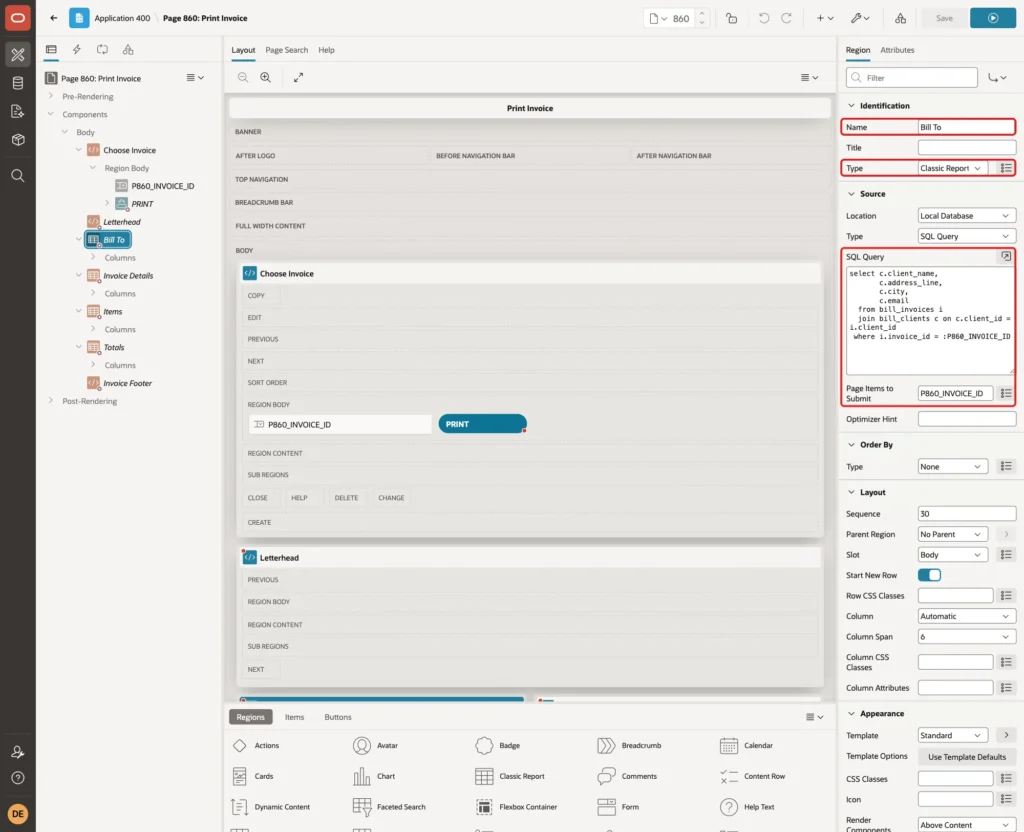Switch to the Help tab
The width and height of the screenshot is (1024, 832).
coord(326,50)
